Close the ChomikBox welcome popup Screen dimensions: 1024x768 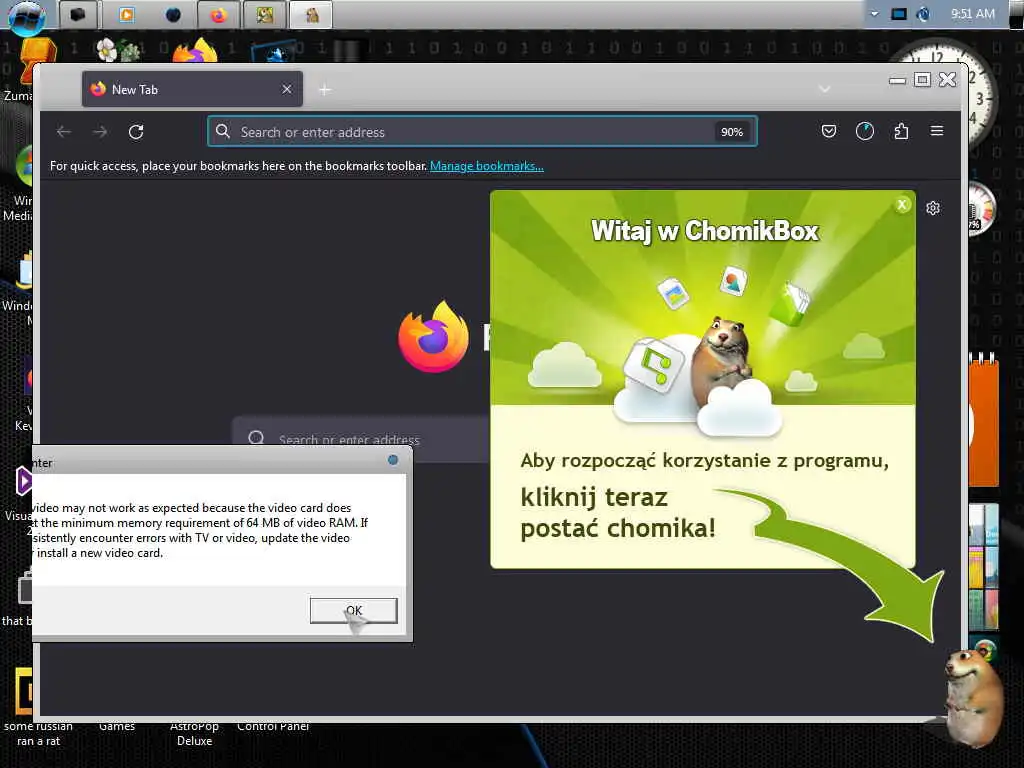pos(902,205)
